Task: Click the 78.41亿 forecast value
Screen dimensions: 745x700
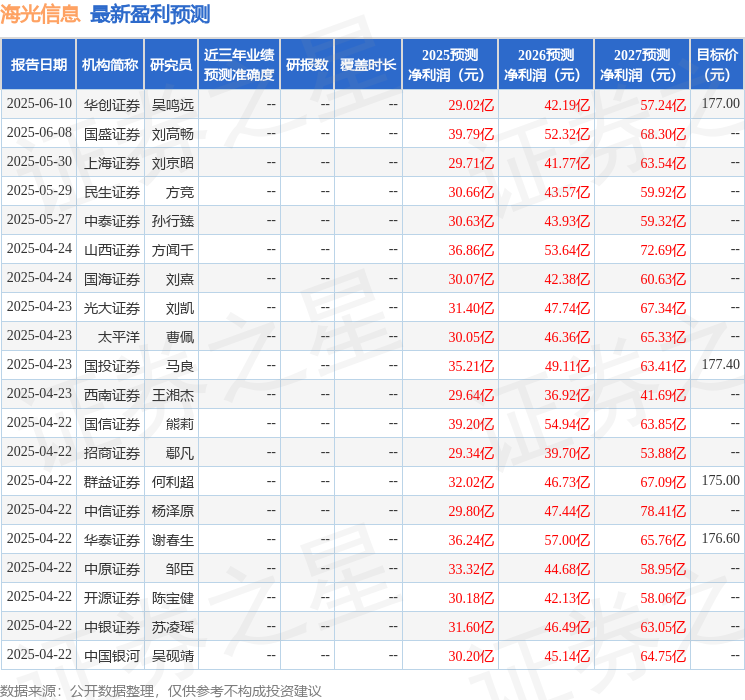Action: click(x=663, y=511)
